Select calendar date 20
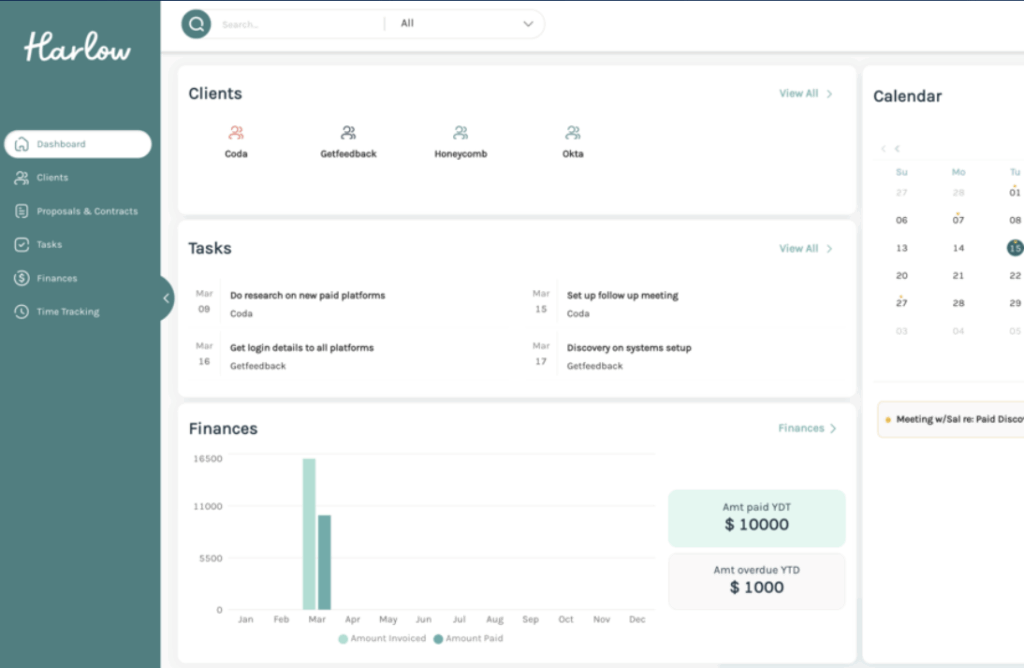 click(901, 276)
